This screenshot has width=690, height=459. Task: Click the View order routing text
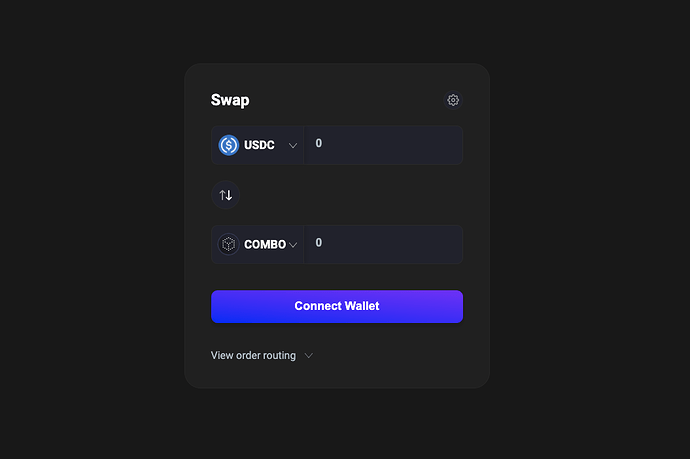pos(253,356)
